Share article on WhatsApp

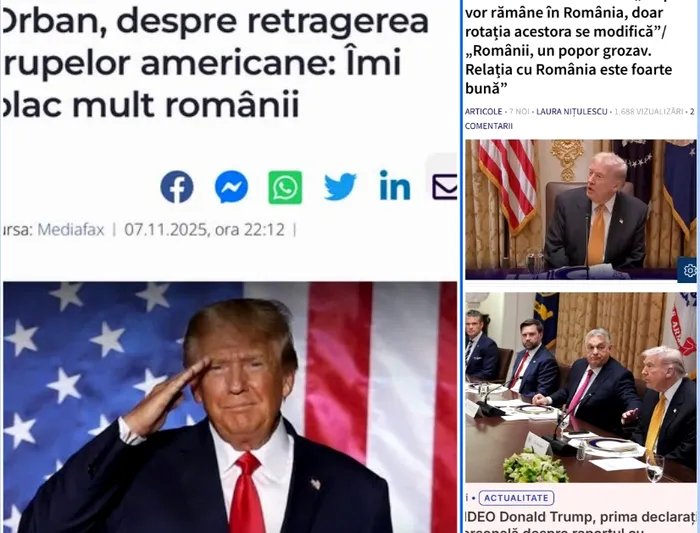tap(285, 187)
